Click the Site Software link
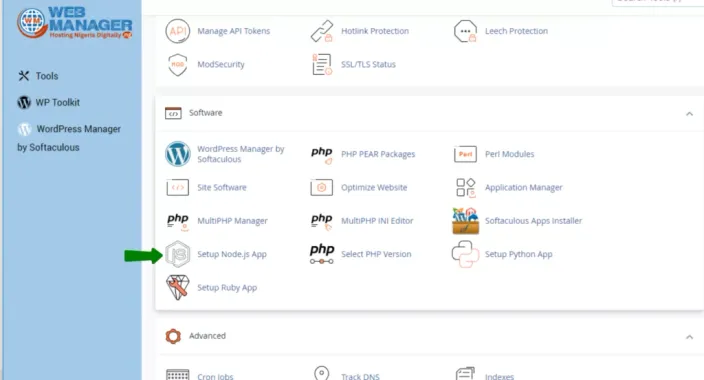 pos(222,187)
